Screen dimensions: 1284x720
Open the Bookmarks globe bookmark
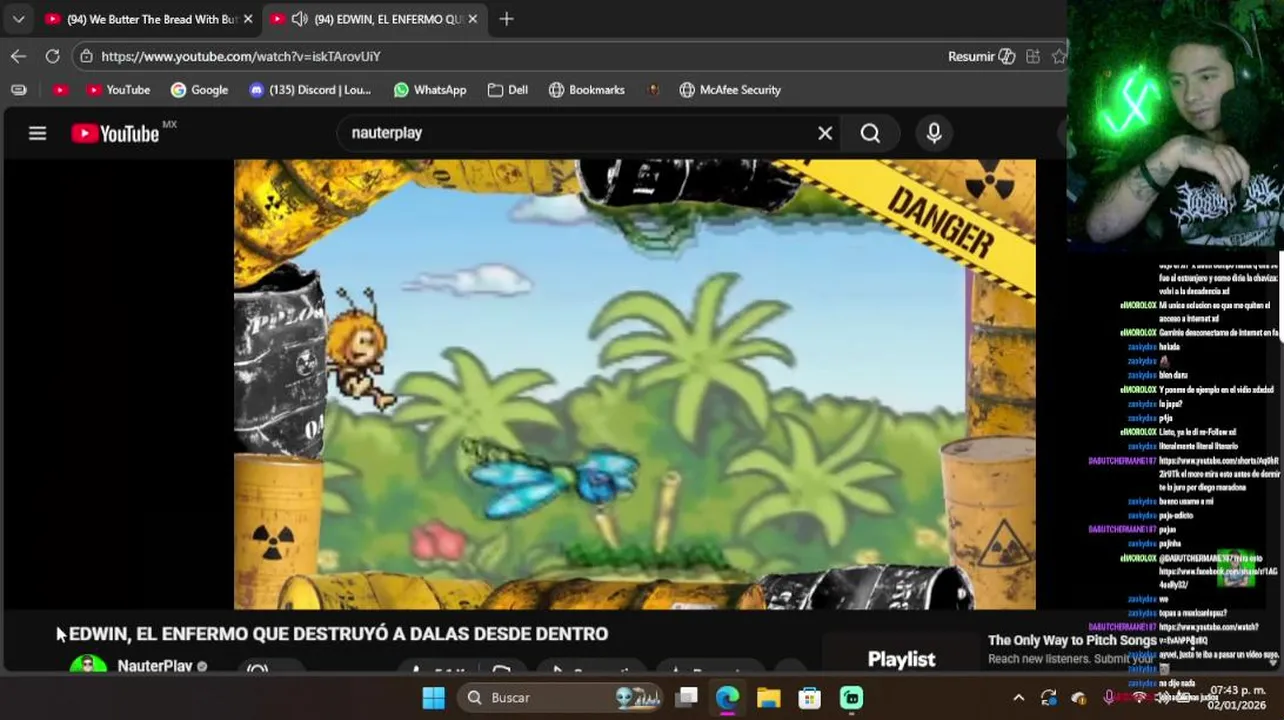pyautogui.click(x=587, y=90)
